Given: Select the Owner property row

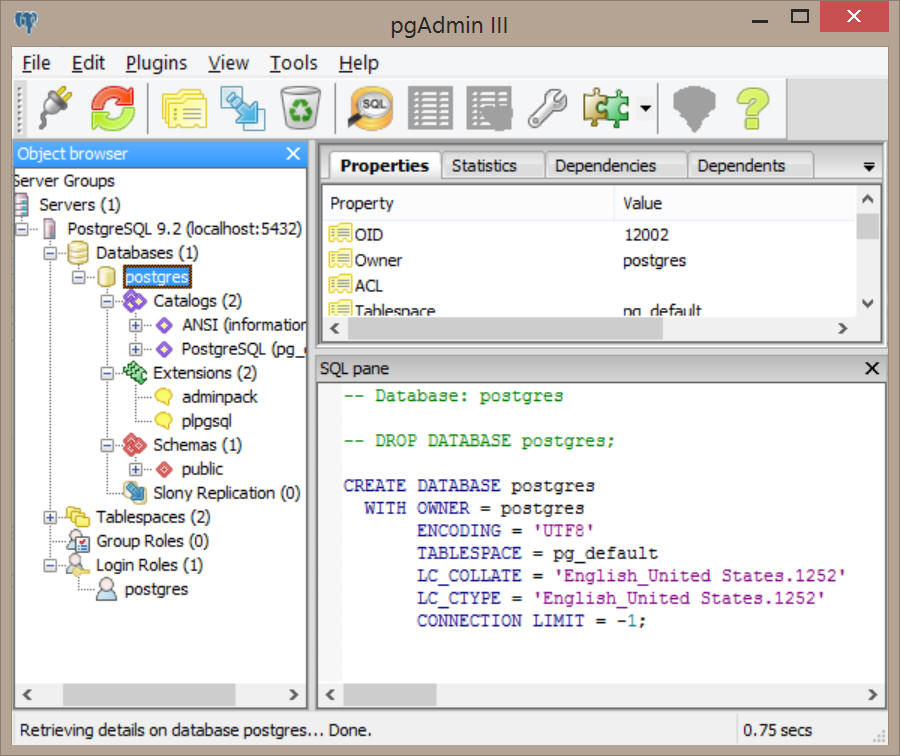Looking at the screenshot, I should [590, 261].
